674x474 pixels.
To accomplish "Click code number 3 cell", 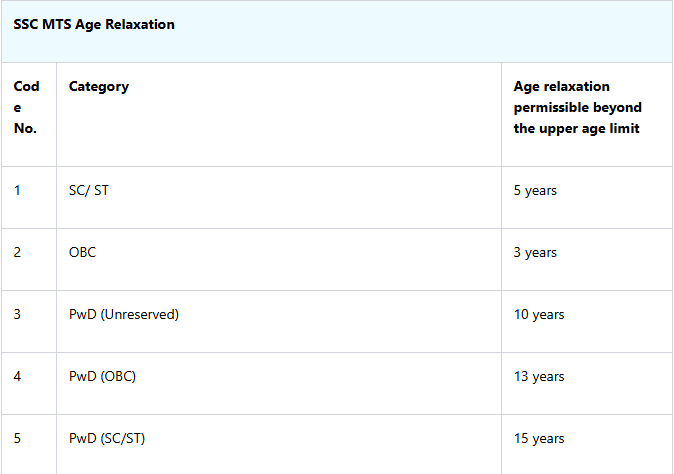I will 17,314.
